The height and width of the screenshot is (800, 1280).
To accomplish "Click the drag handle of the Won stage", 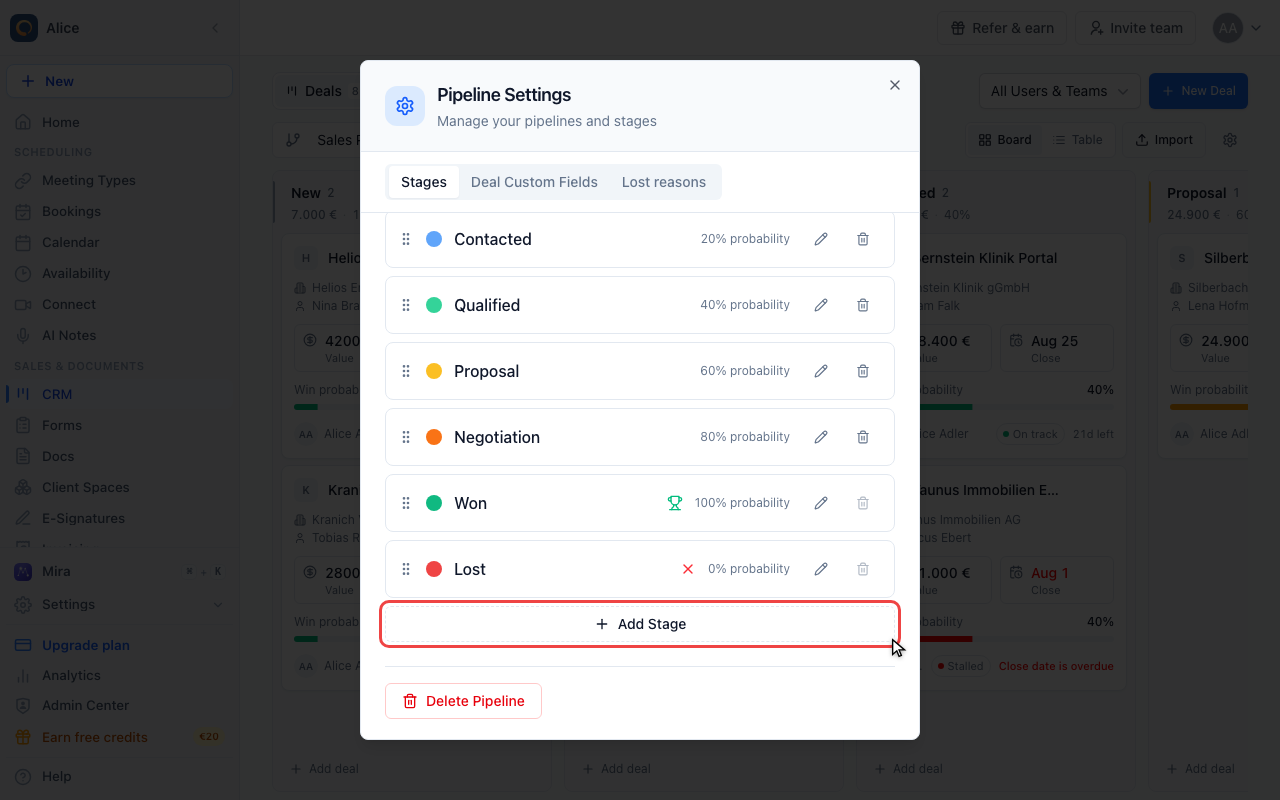I will click(406, 503).
